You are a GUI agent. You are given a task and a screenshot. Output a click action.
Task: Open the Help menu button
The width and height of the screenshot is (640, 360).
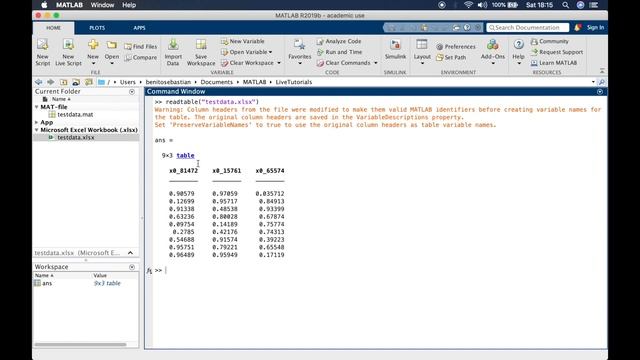tap(518, 52)
